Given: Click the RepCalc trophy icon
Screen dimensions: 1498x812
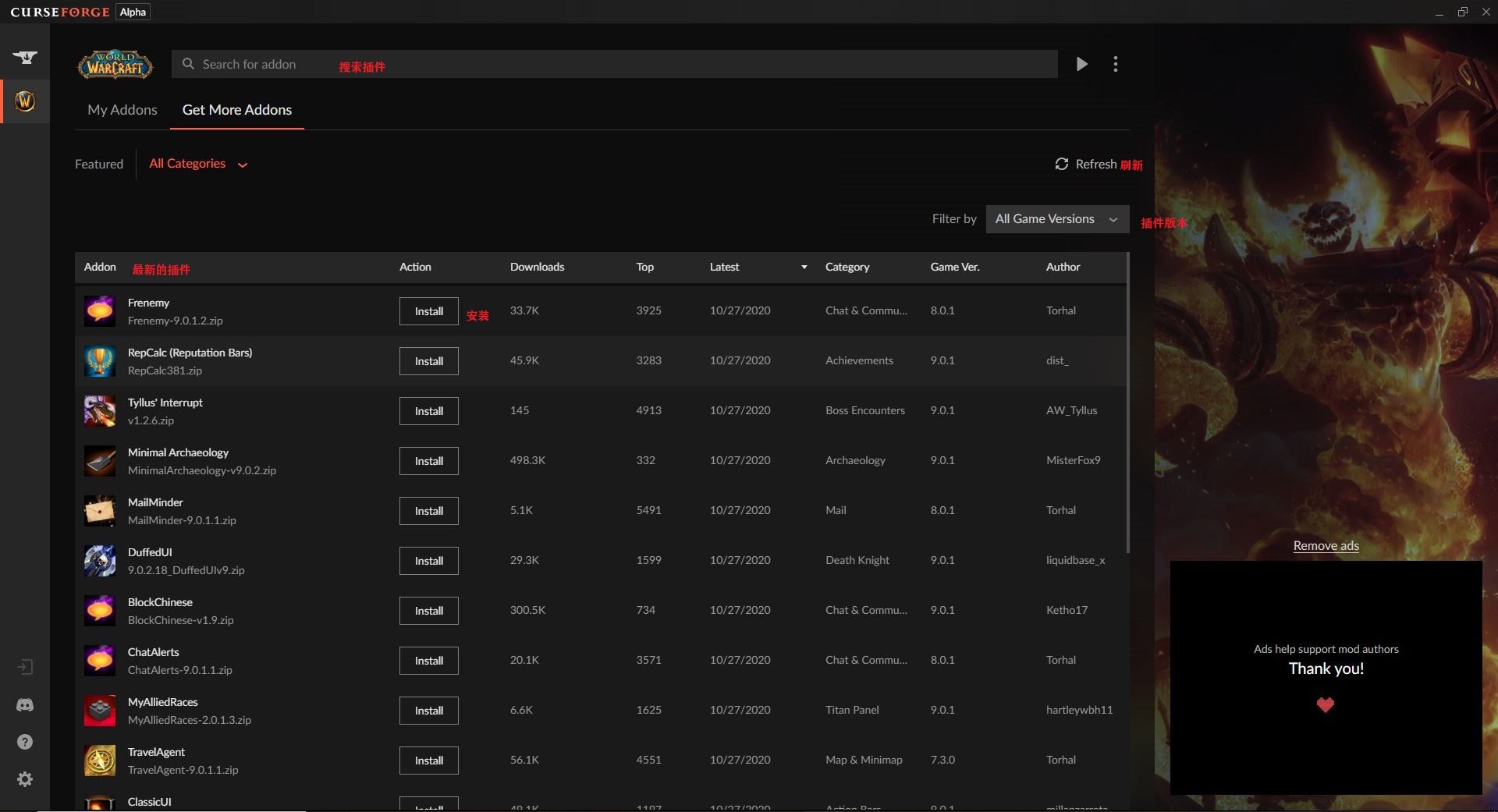Looking at the screenshot, I should [100, 361].
